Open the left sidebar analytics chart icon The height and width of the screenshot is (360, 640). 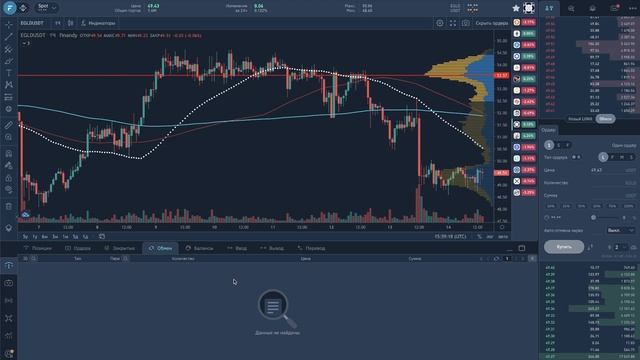(x=9, y=336)
